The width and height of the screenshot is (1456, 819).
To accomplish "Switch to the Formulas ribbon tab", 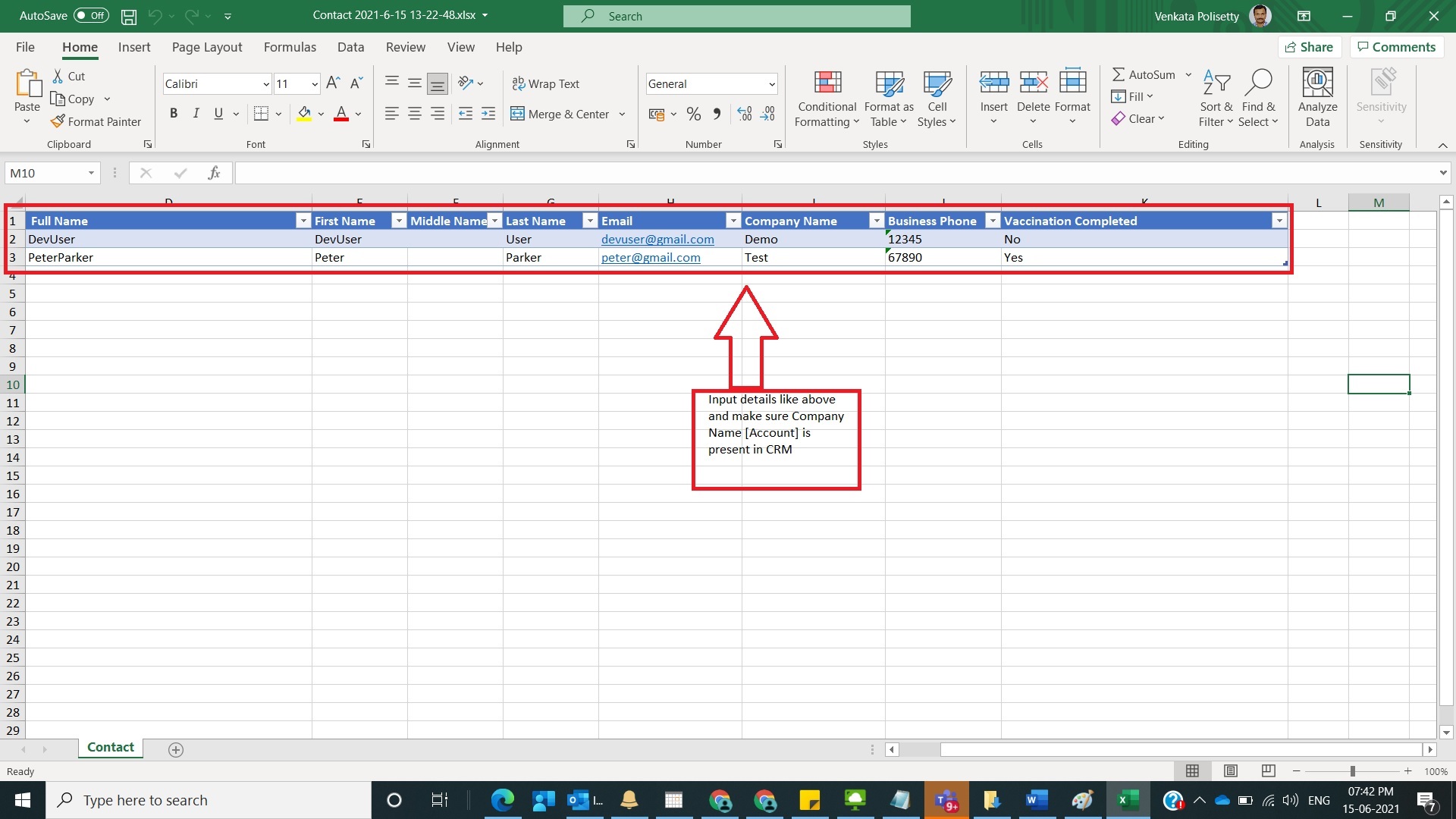I will click(290, 47).
